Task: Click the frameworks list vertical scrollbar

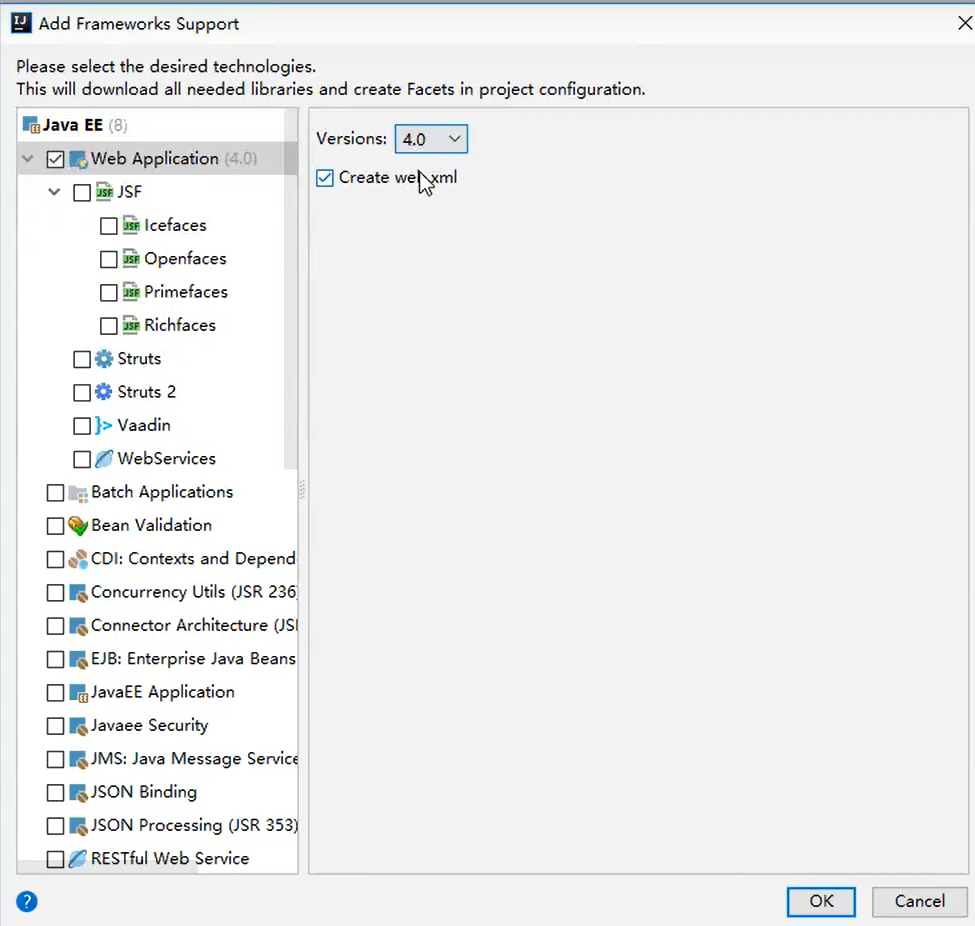Action: [291, 289]
